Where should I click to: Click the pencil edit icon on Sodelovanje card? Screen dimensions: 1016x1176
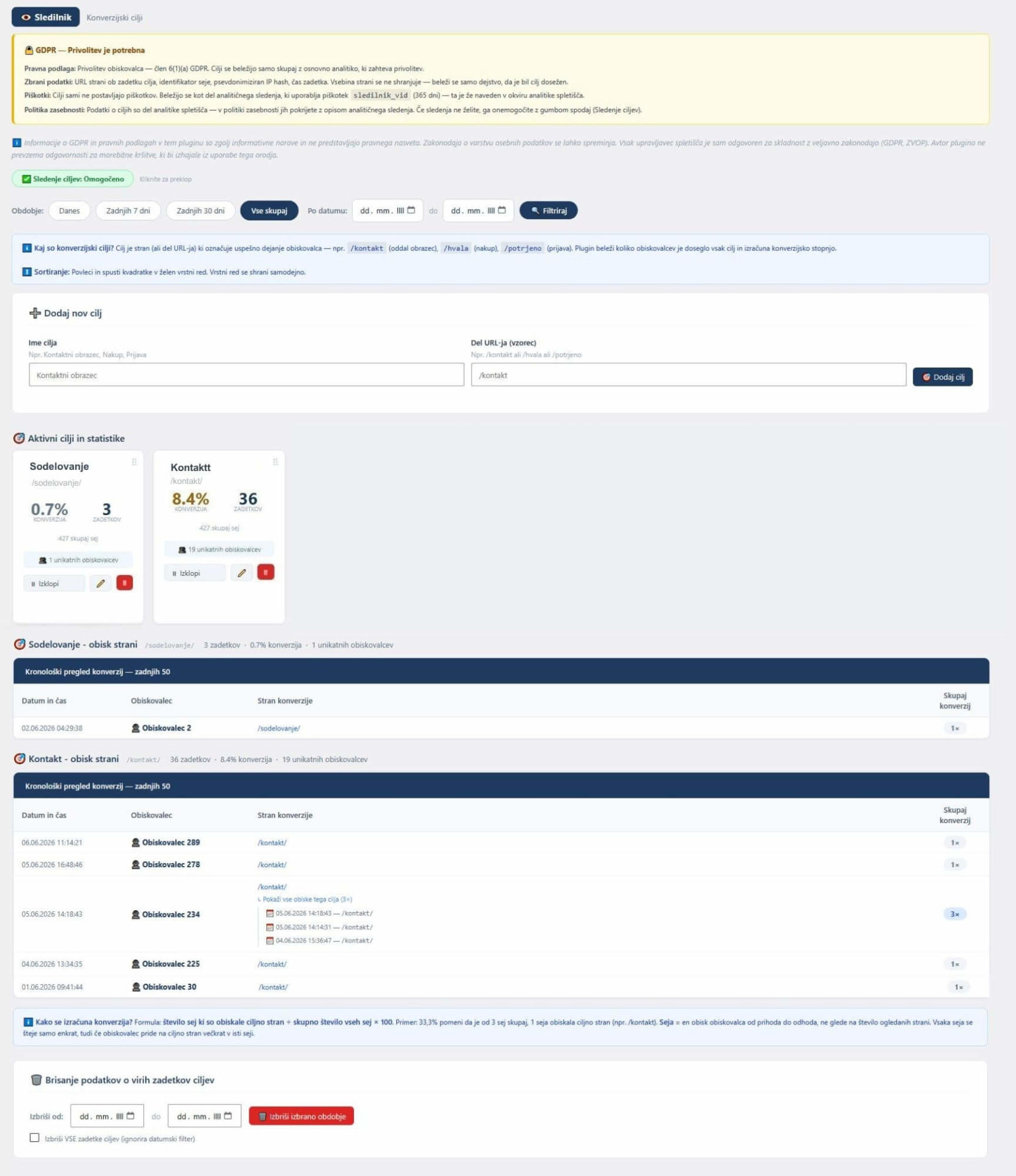point(100,583)
